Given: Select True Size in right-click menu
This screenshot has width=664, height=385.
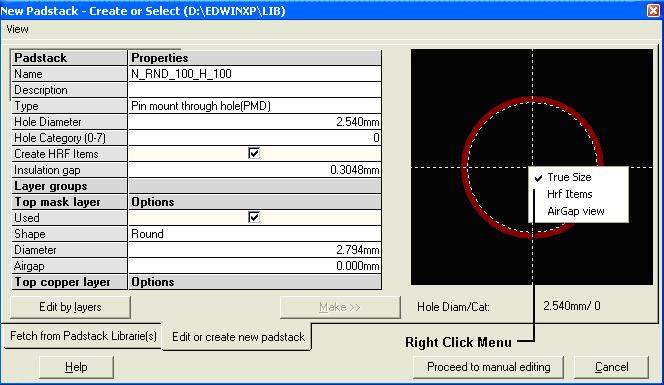Looking at the screenshot, I should click(x=569, y=177).
